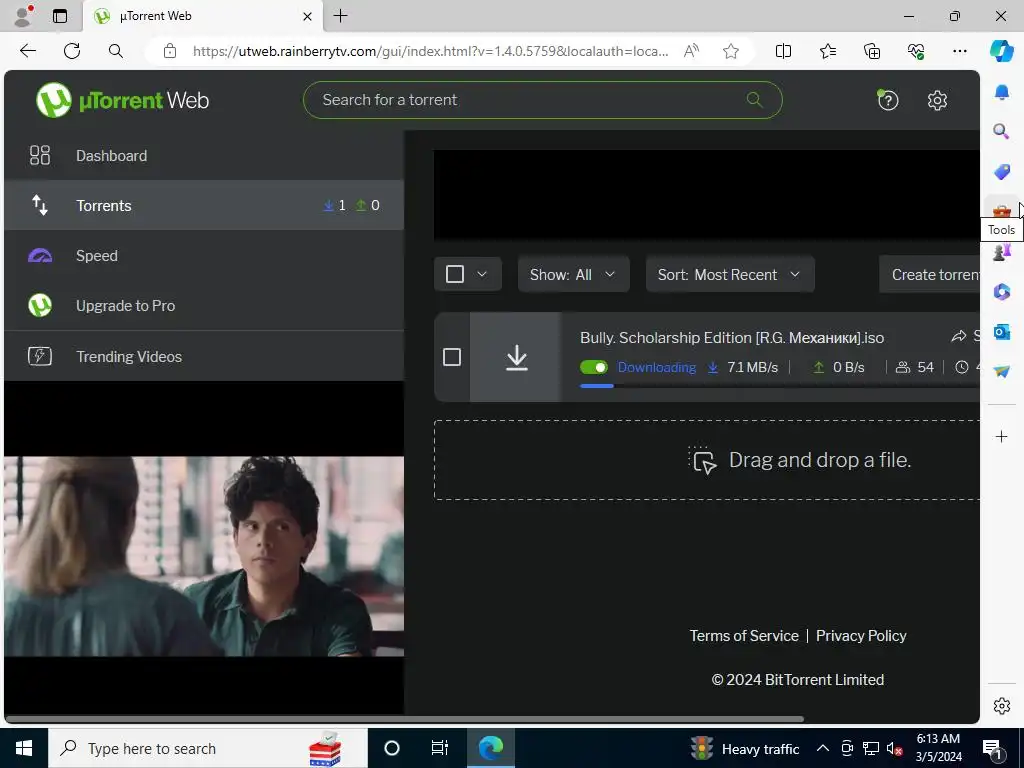Click the Speed gauge icon
The image size is (1024, 768).
point(40,255)
